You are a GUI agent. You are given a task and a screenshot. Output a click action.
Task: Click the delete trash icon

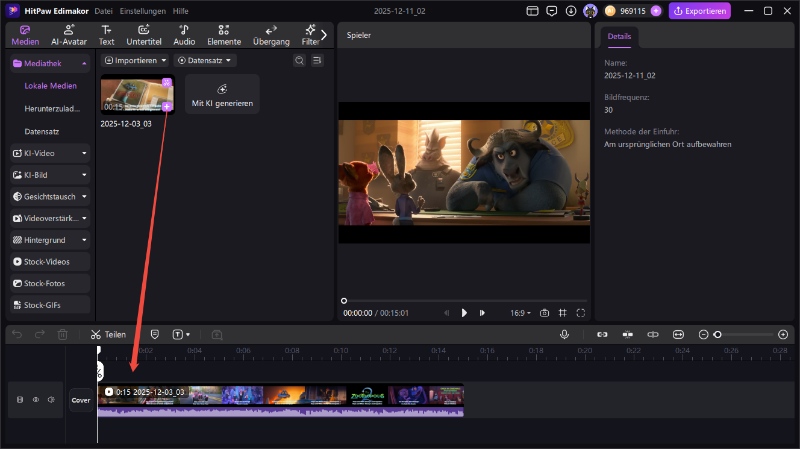point(62,334)
